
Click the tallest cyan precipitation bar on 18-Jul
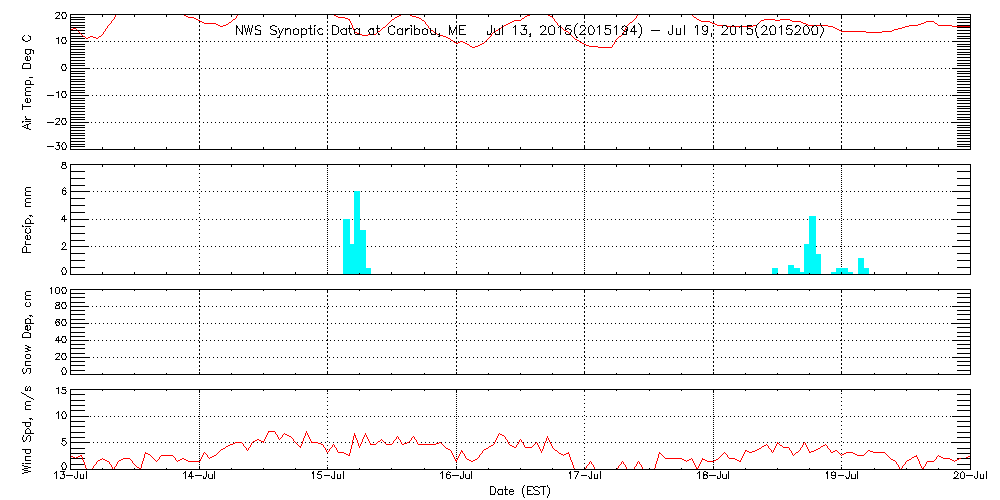coord(813,244)
